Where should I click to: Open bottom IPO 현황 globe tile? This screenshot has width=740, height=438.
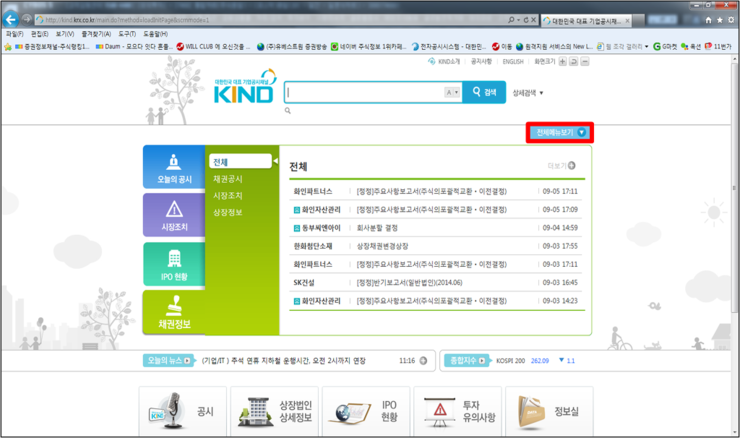tap(366, 411)
